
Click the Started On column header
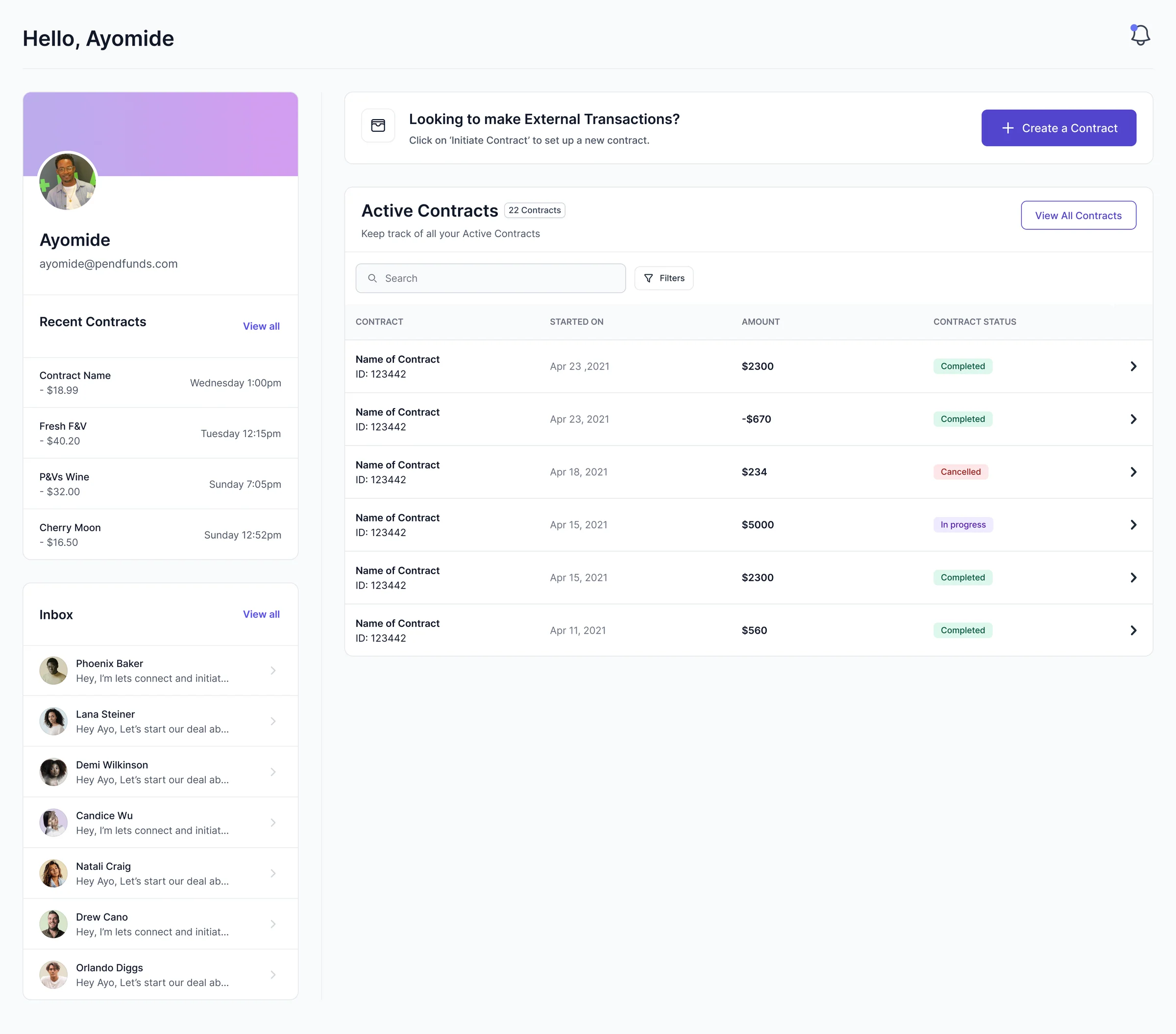(x=577, y=322)
